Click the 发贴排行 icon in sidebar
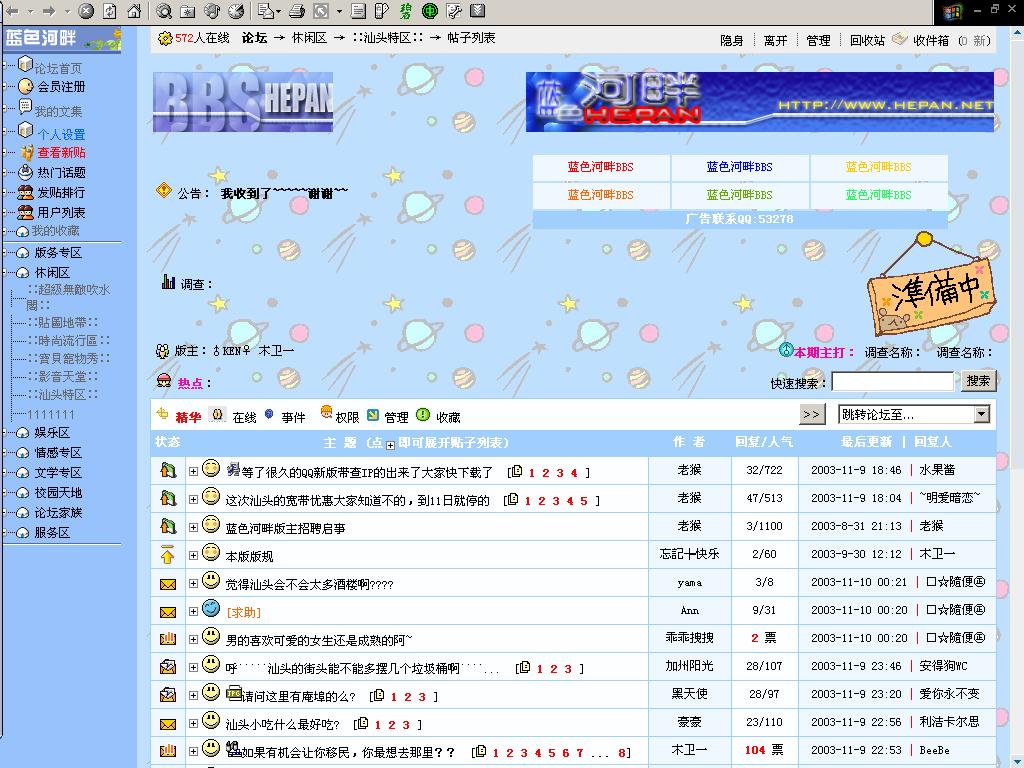The height and width of the screenshot is (768, 1024). point(25,192)
